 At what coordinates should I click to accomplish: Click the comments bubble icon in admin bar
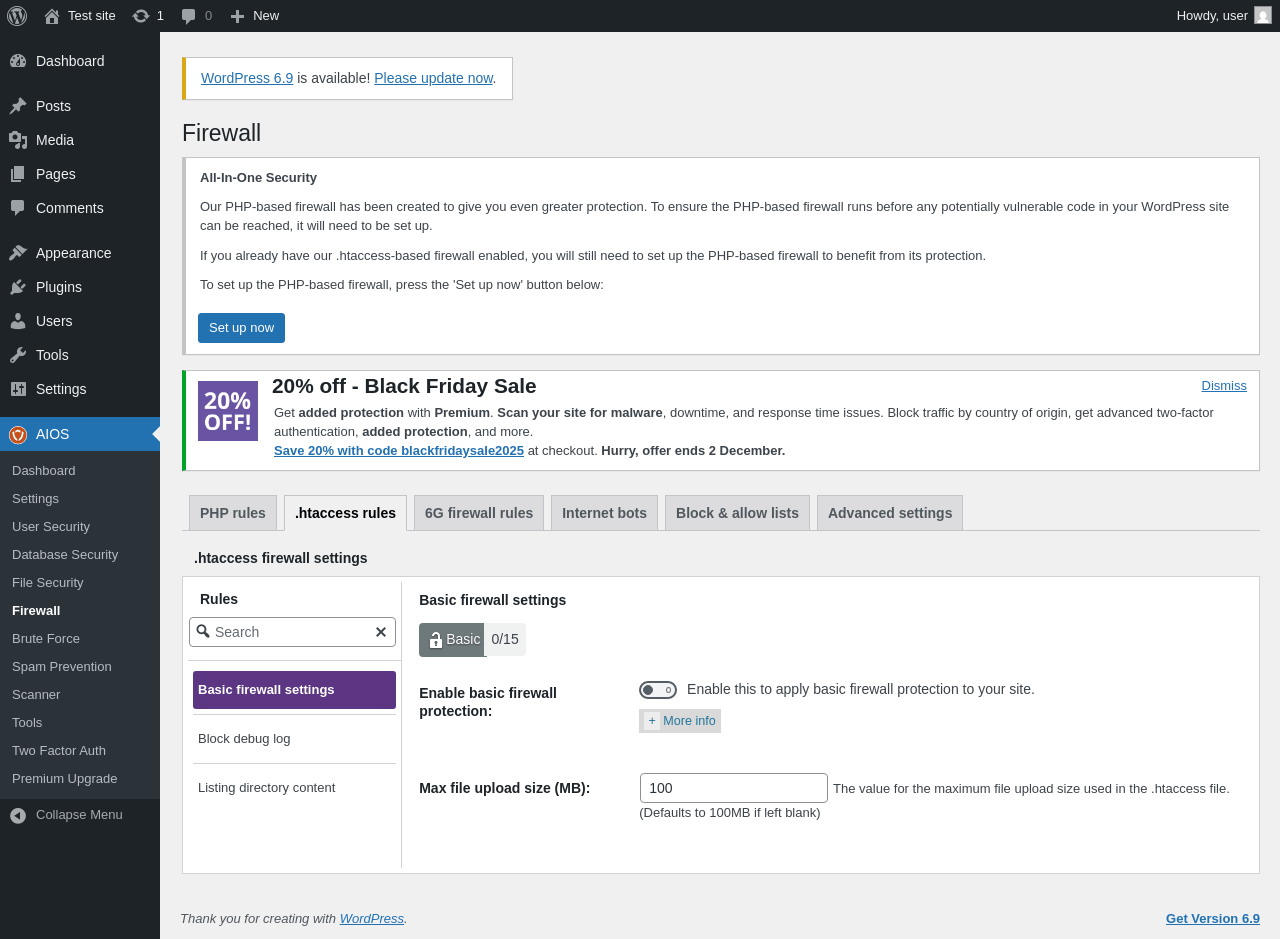click(x=189, y=16)
